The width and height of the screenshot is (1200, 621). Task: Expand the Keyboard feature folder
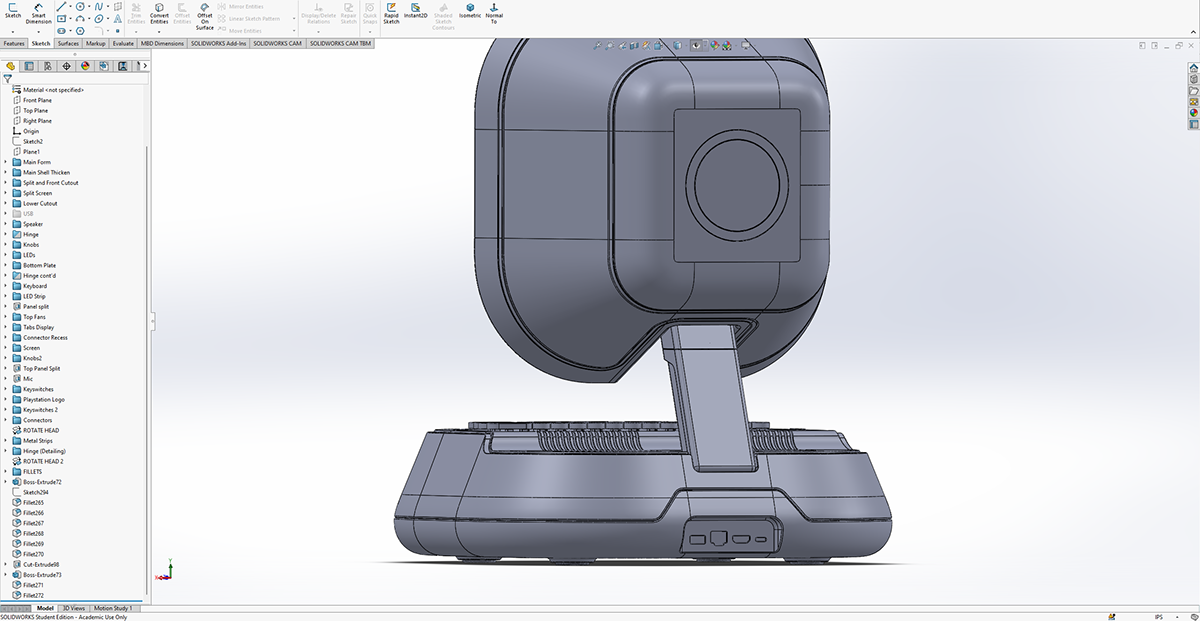(x=5, y=286)
